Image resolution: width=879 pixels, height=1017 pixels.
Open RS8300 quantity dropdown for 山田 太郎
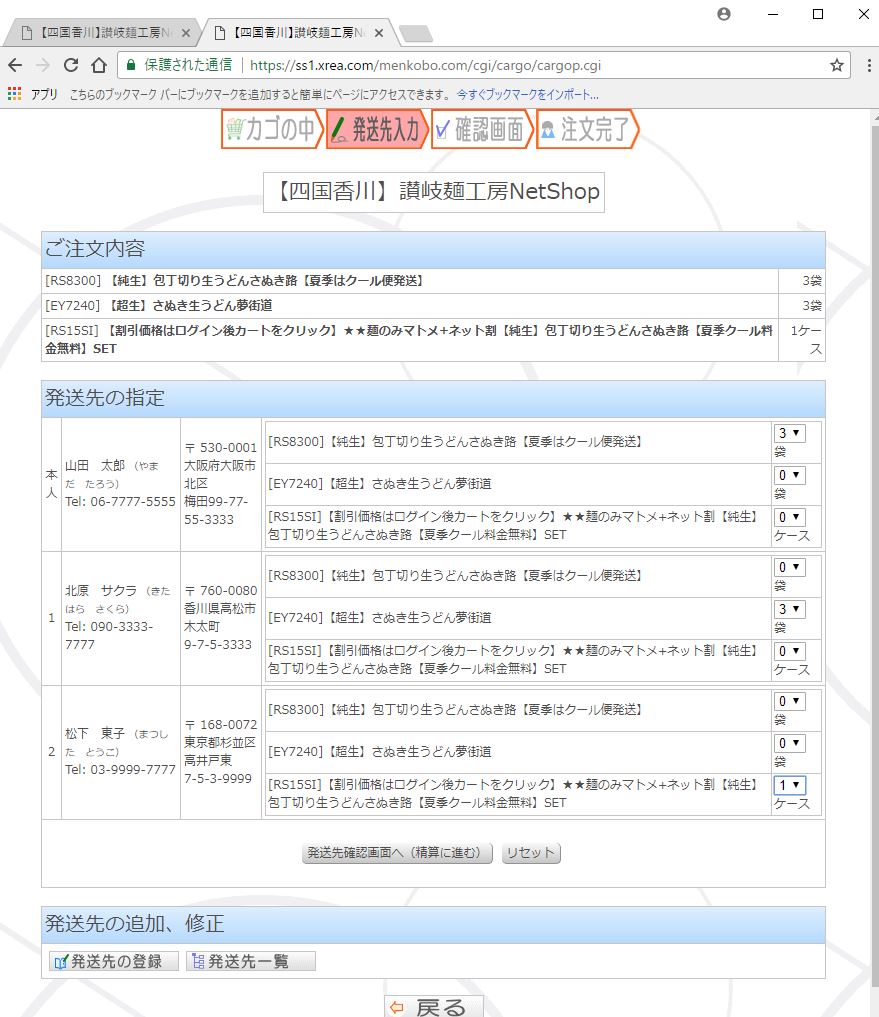pyautogui.click(x=789, y=433)
